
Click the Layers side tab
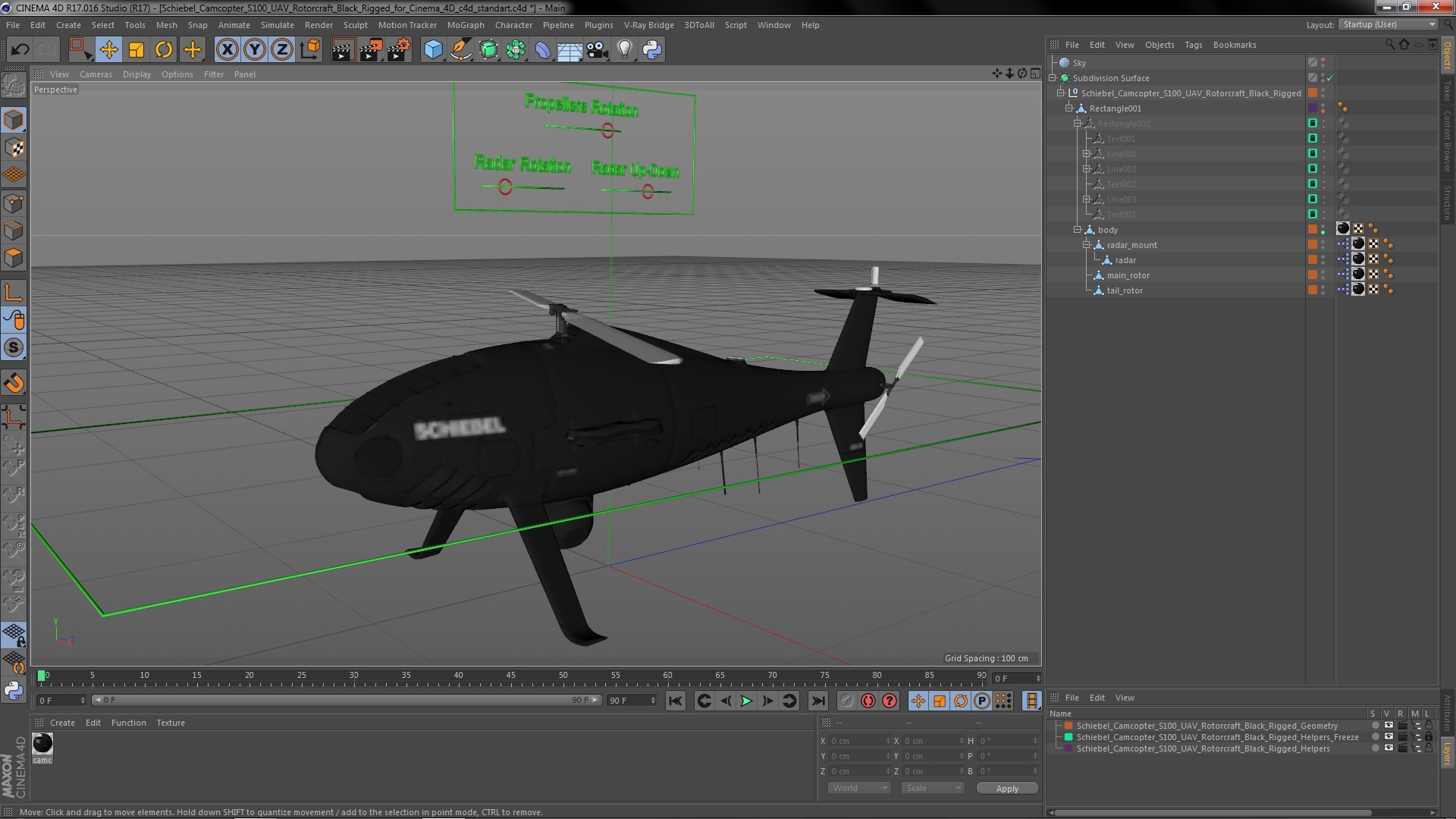pyautogui.click(x=1448, y=753)
